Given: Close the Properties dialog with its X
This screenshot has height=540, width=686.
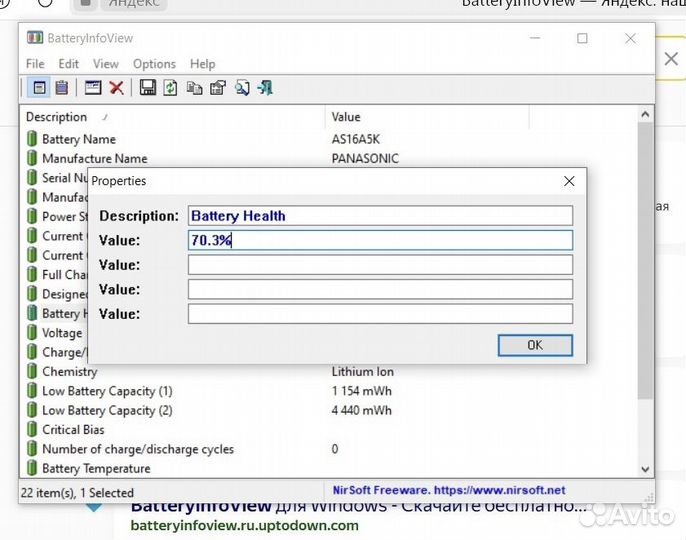Looking at the screenshot, I should coord(569,181).
